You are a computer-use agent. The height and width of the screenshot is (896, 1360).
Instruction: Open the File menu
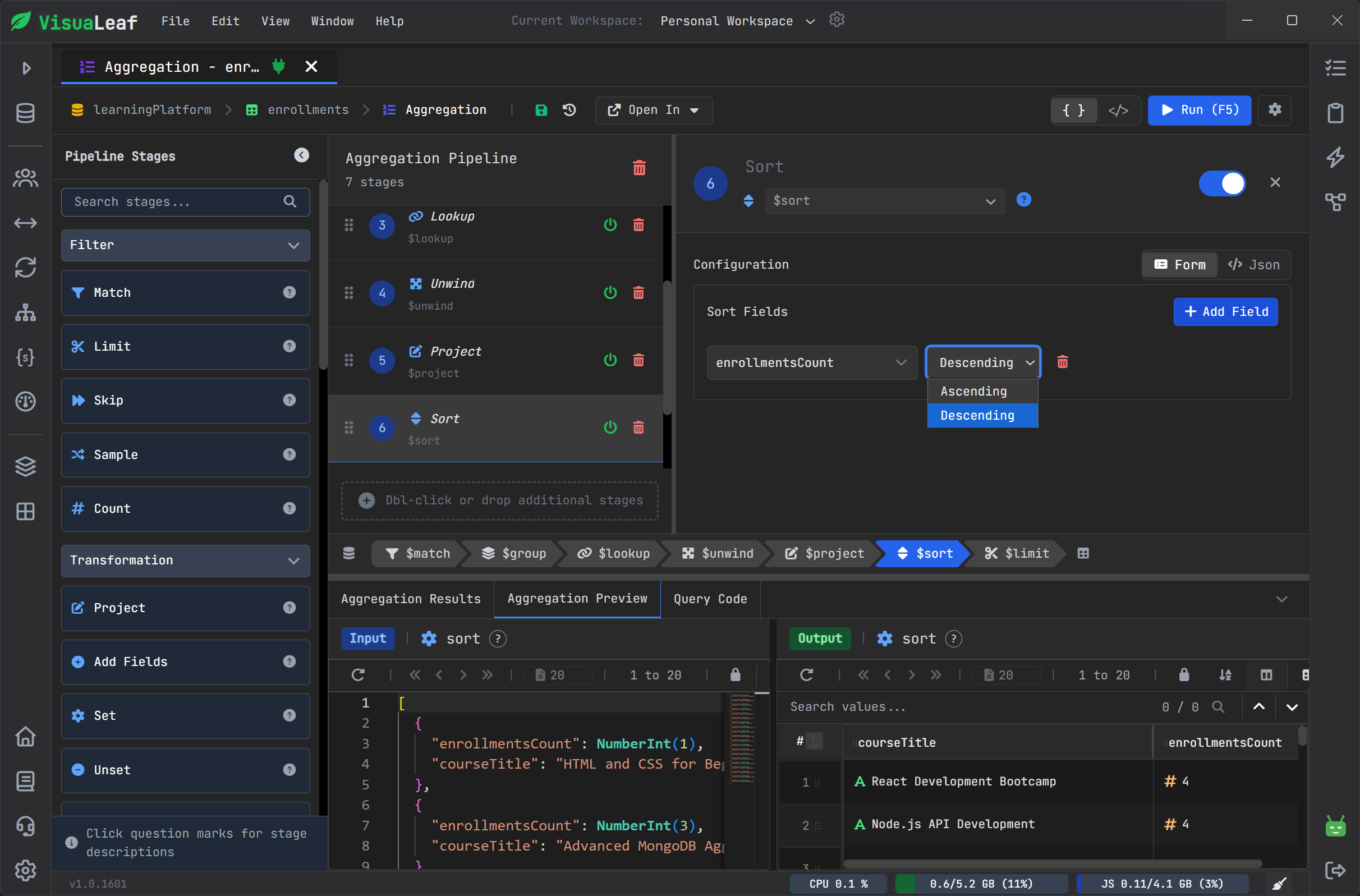pyautogui.click(x=175, y=21)
